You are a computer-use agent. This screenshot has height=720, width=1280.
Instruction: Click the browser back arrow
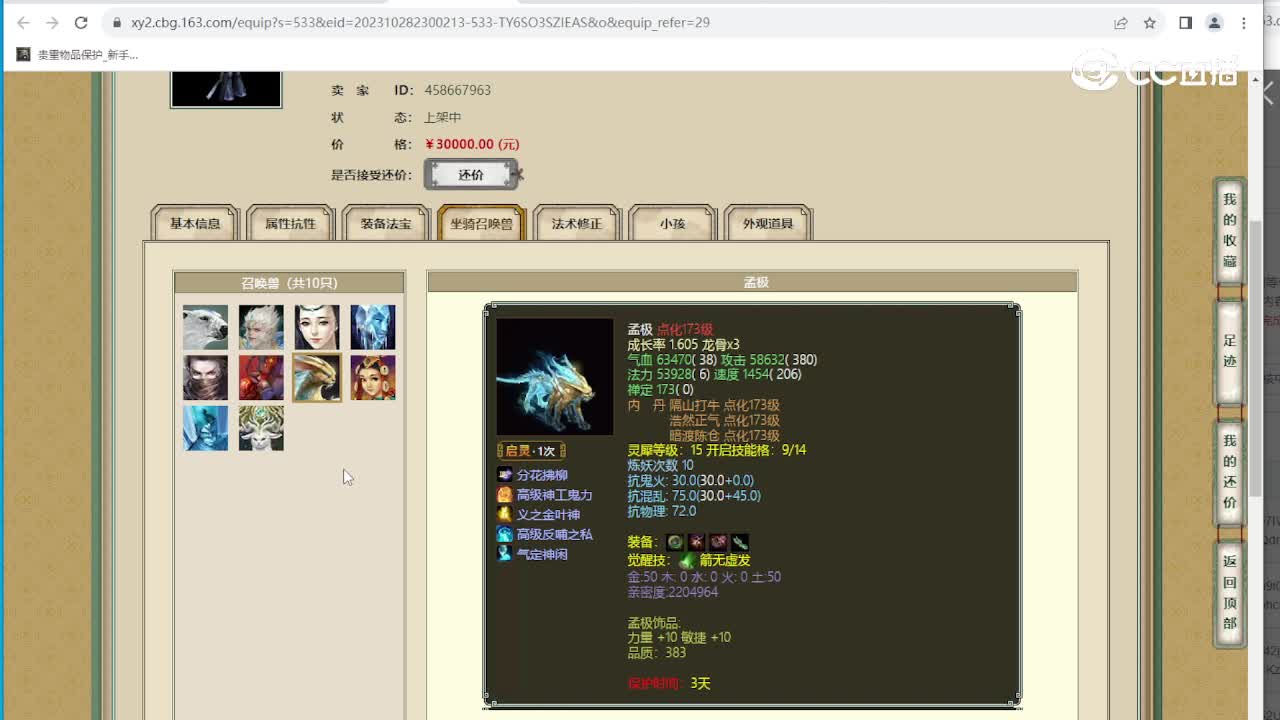click(x=23, y=22)
